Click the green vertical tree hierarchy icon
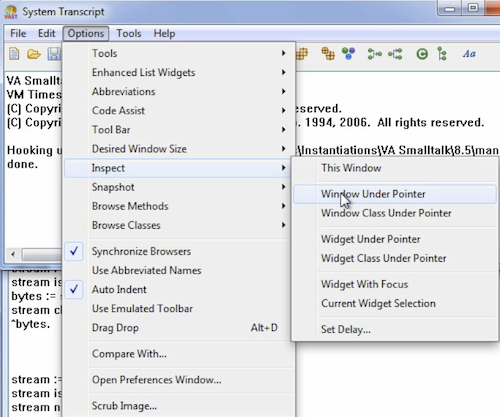This screenshot has height=417, width=500. click(442, 54)
